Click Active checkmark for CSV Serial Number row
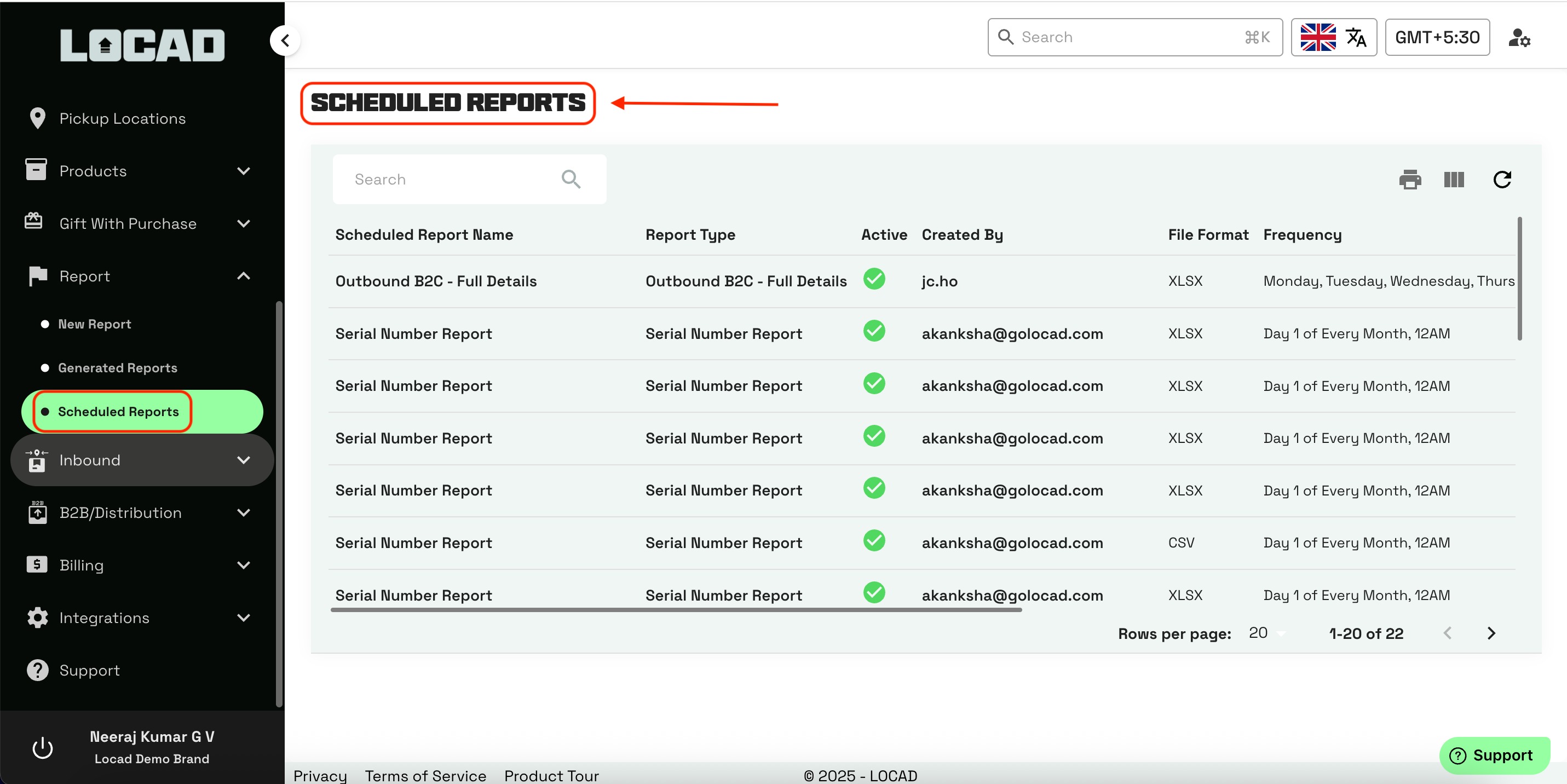Image resolution: width=1567 pixels, height=784 pixels. pyautogui.click(x=873, y=541)
